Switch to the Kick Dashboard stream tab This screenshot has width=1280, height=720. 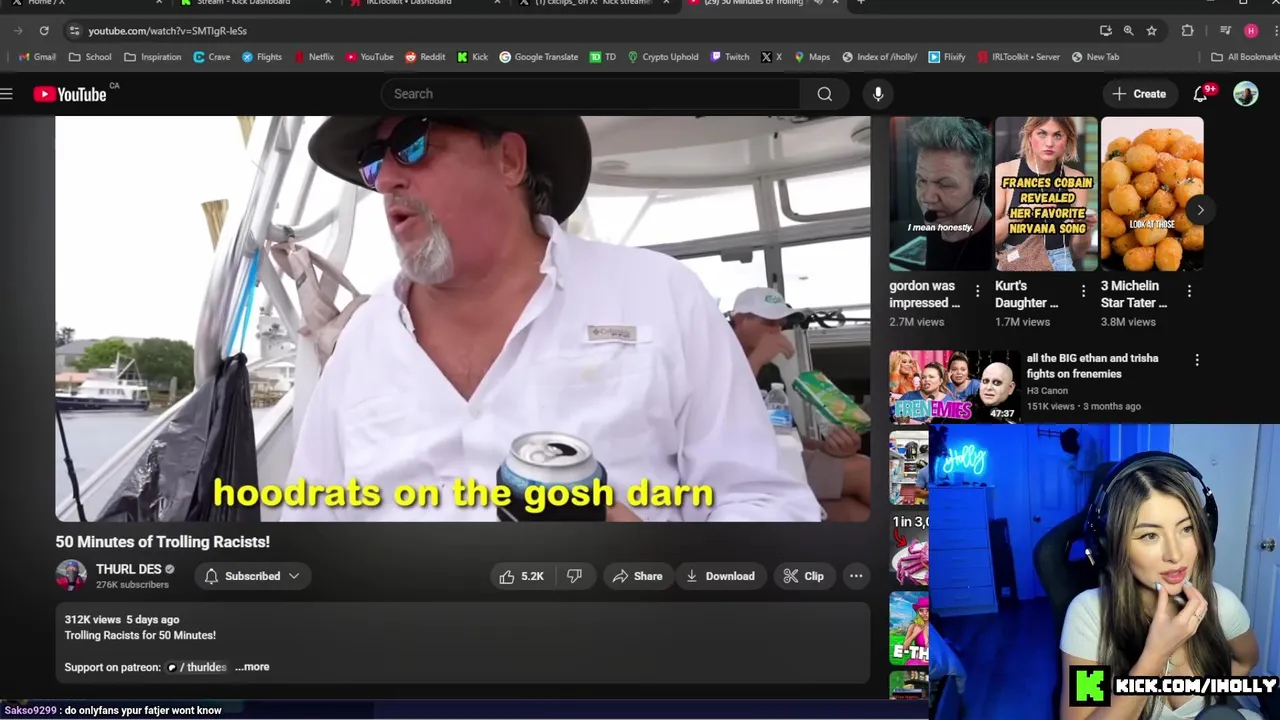tap(255, 3)
